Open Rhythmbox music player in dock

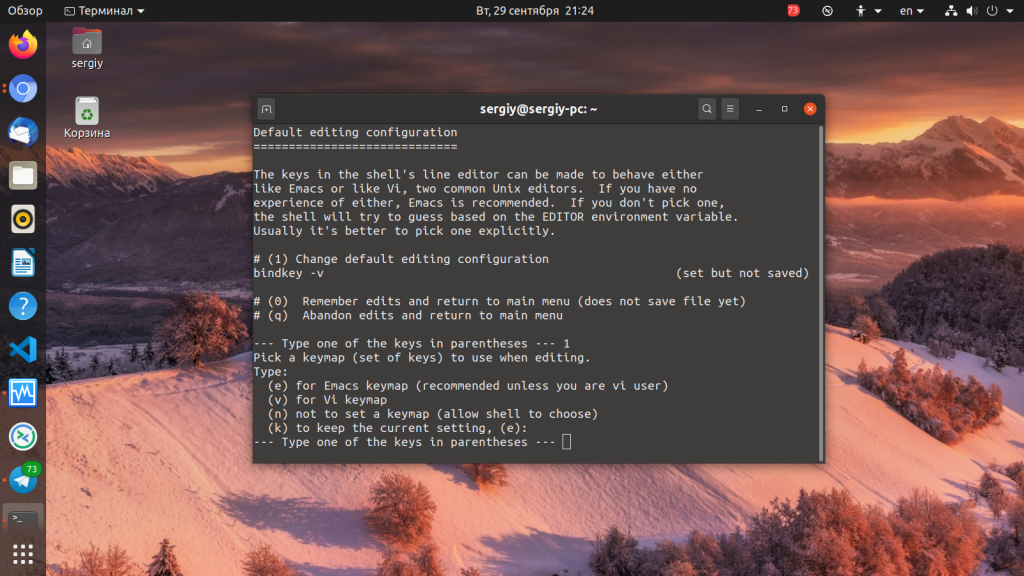coord(23,219)
